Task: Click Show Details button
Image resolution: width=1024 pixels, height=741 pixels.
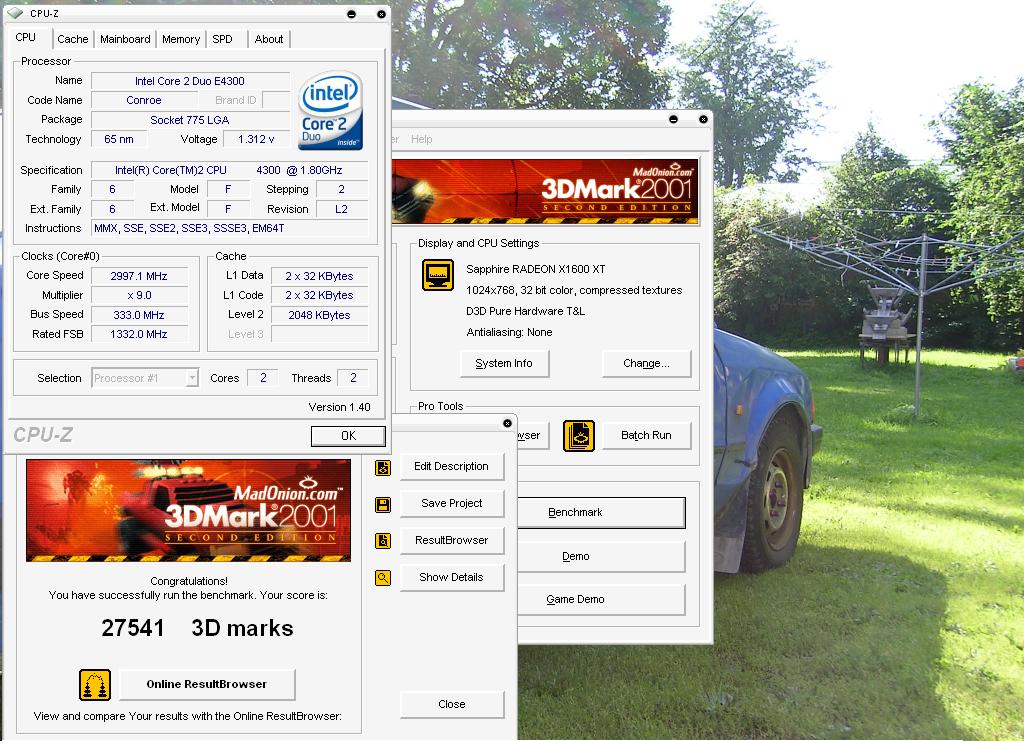Action: (451, 577)
